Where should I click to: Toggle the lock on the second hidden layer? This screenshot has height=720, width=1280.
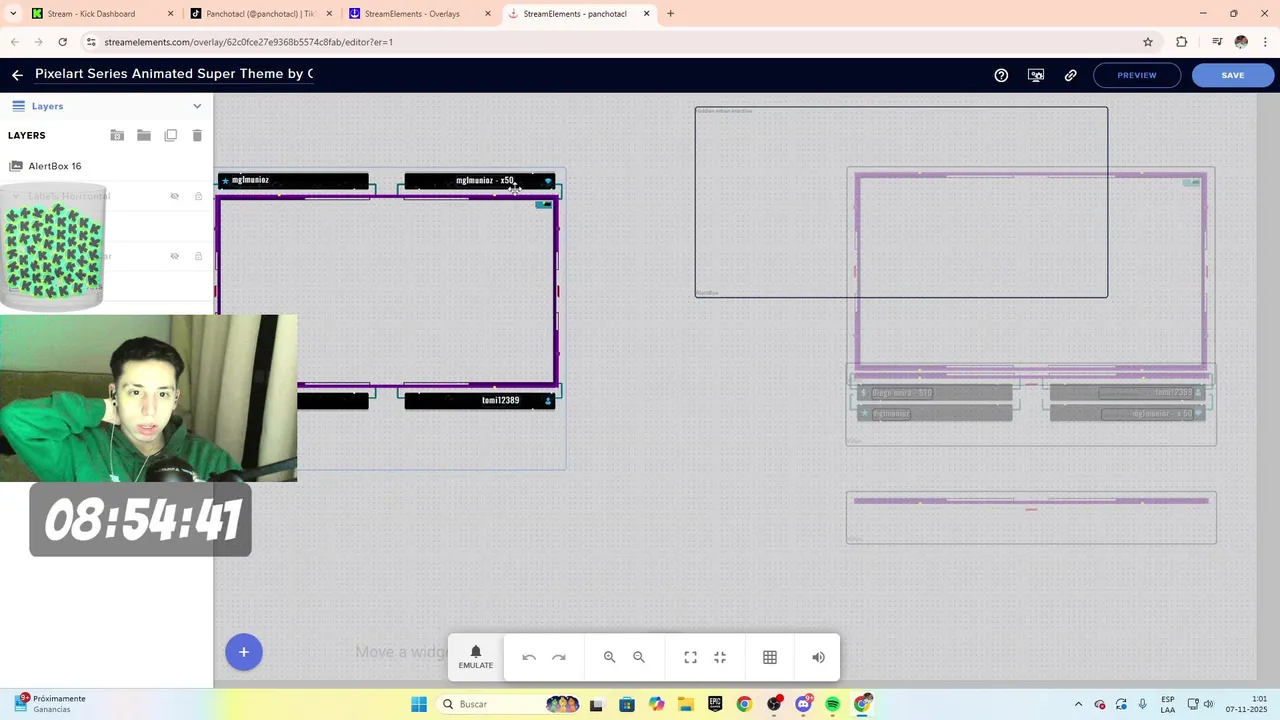pyautogui.click(x=199, y=256)
